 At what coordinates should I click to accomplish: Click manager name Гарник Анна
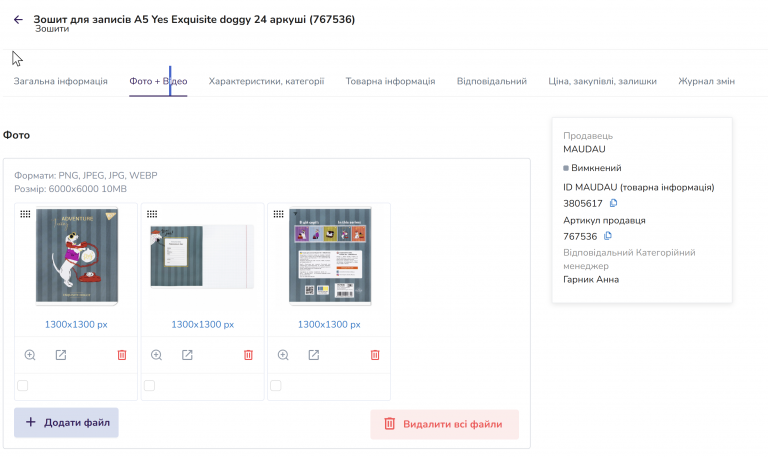click(591, 280)
